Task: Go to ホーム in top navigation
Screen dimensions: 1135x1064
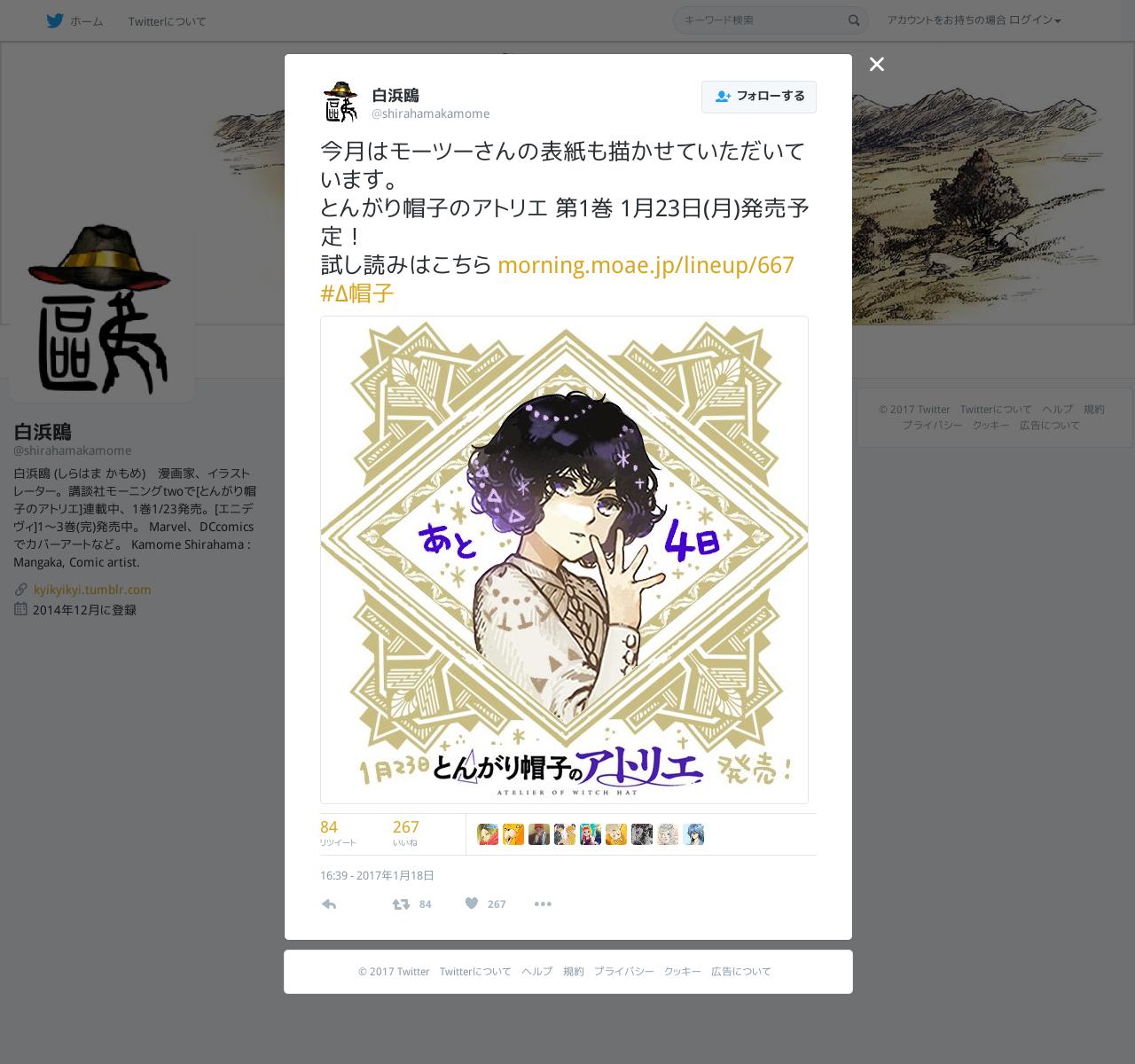Action: point(87,21)
